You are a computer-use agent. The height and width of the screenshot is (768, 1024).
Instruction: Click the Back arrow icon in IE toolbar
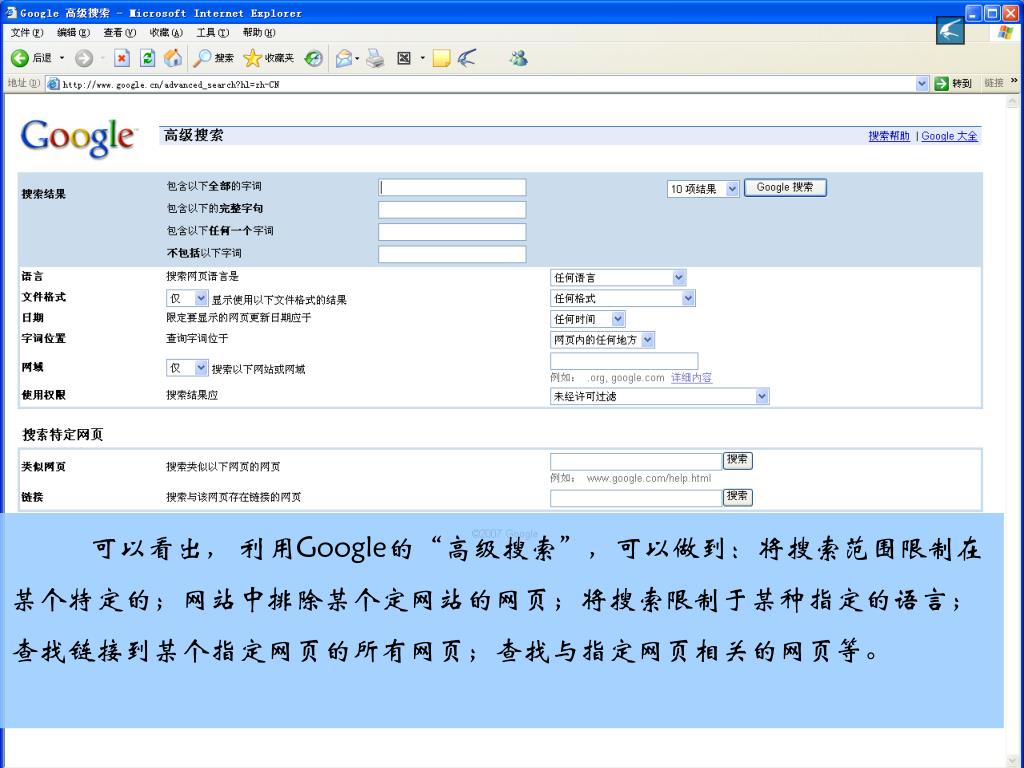(20, 58)
